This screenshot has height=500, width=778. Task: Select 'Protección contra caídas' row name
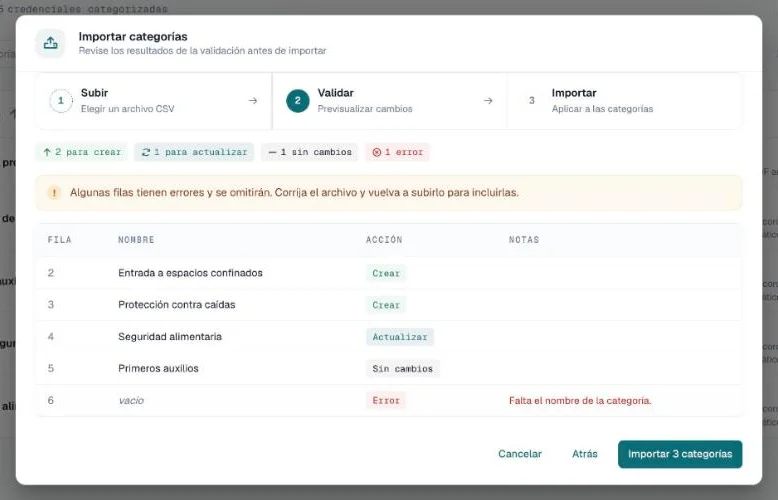177,305
